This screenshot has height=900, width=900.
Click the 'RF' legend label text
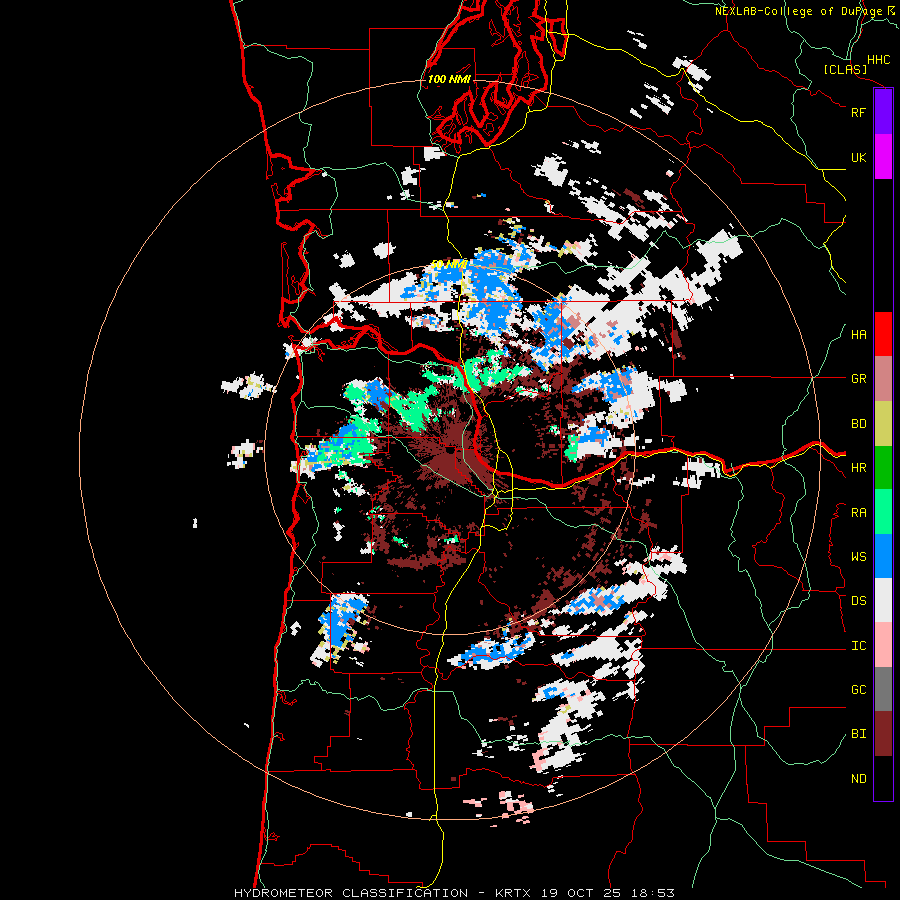point(858,112)
